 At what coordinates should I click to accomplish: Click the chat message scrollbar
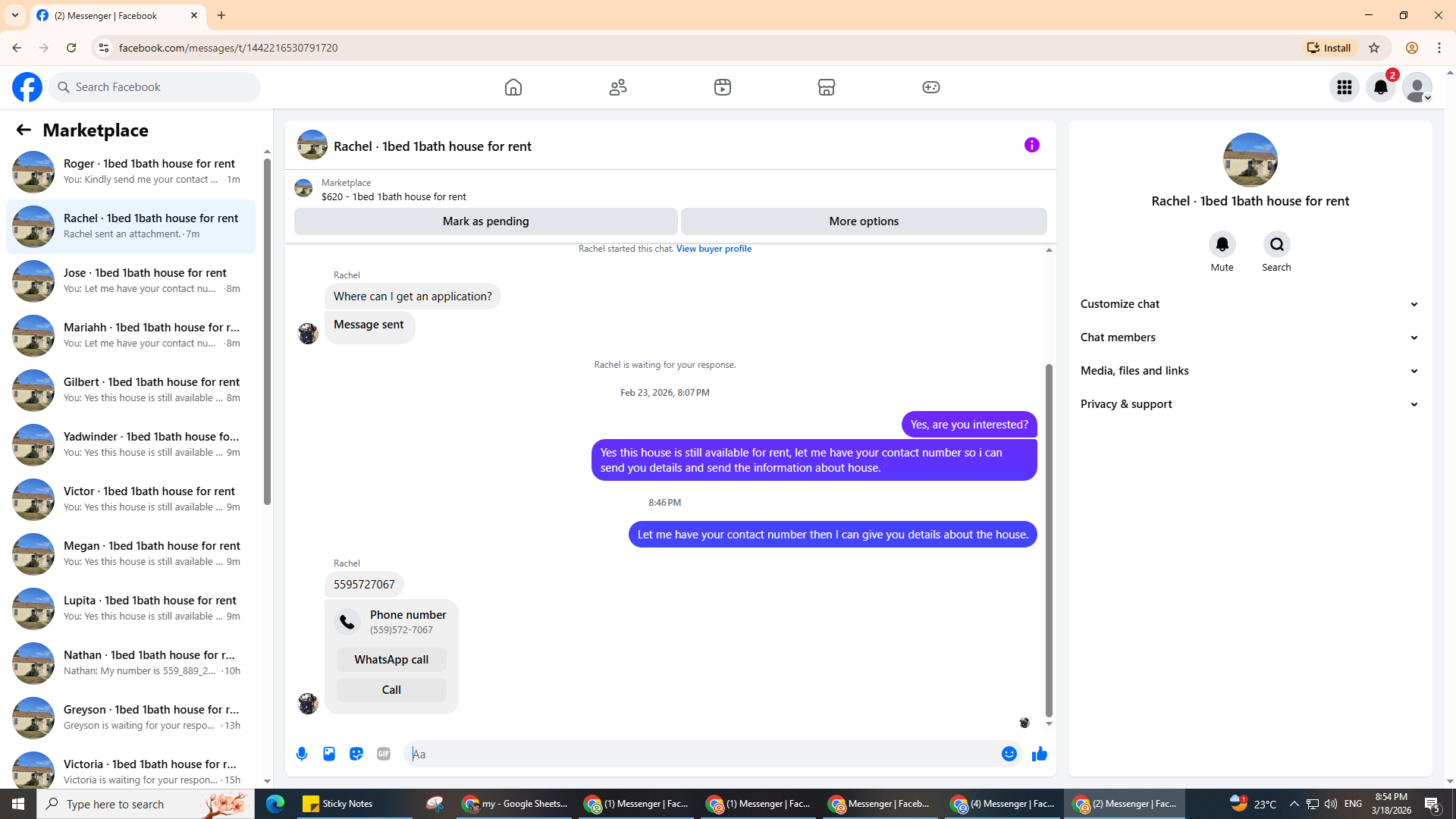click(x=1049, y=538)
